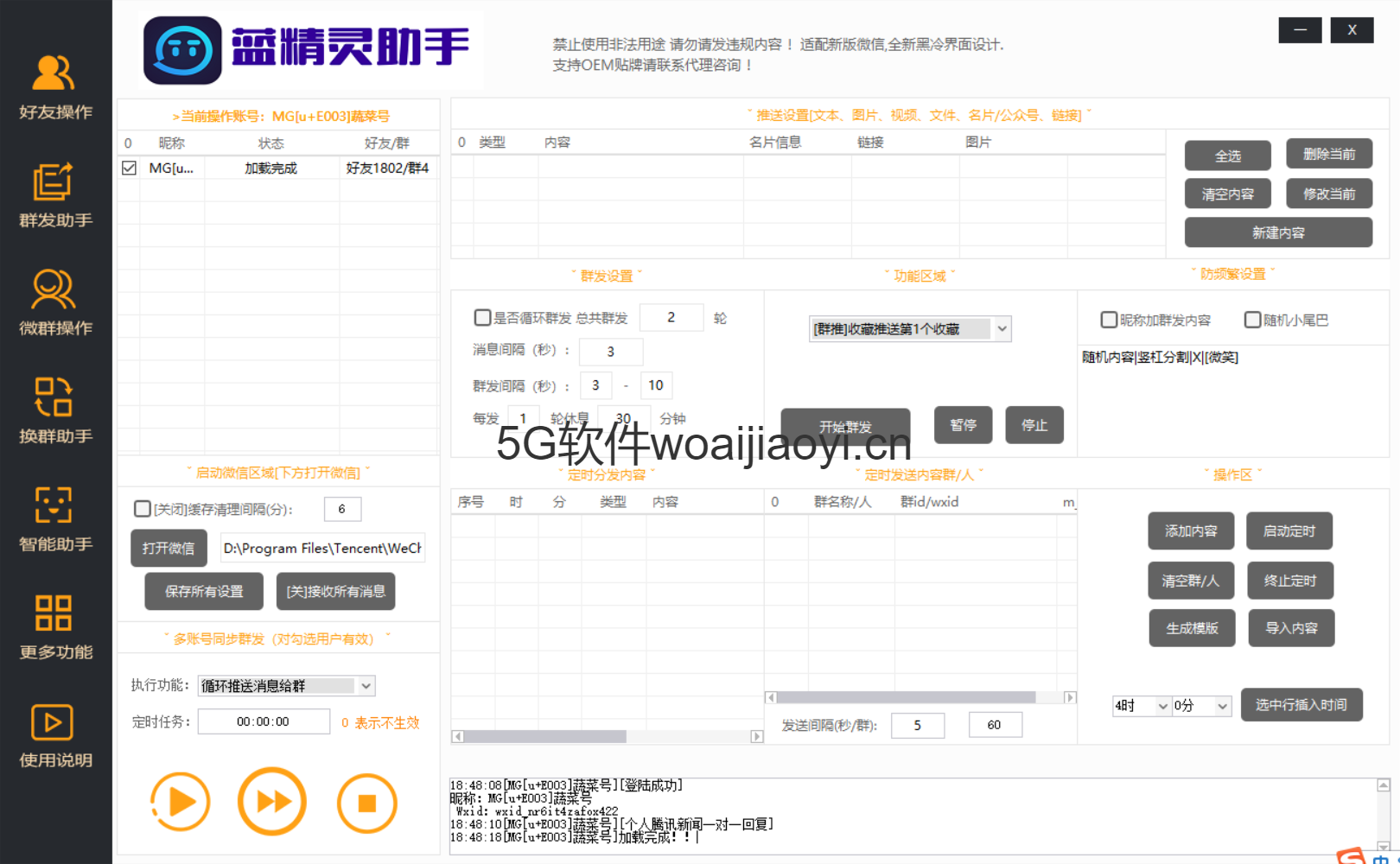Click the 定时分发内容 horizontal scrollbar
The image size is (1400, 864).
click(607, 737)
